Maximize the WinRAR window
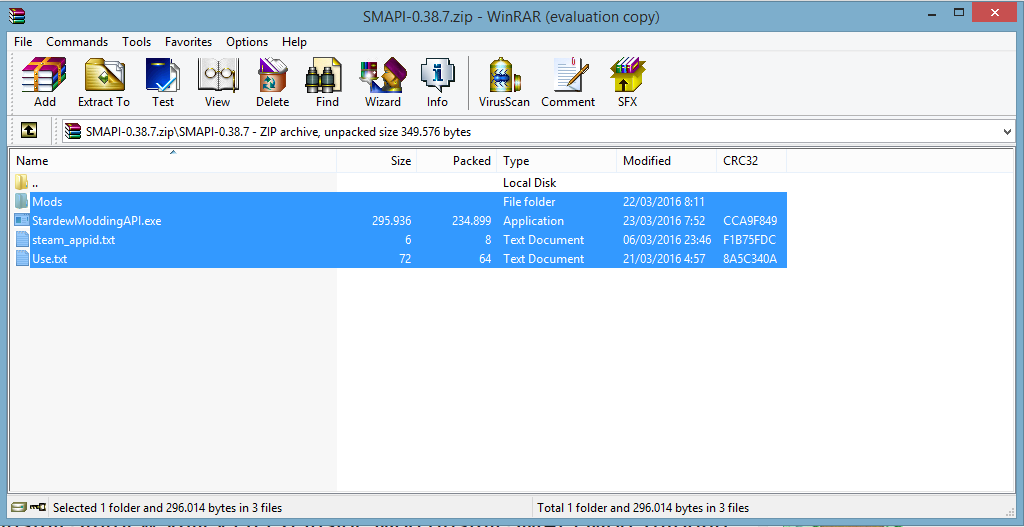The image size is (1024, 527). (959, 12)
